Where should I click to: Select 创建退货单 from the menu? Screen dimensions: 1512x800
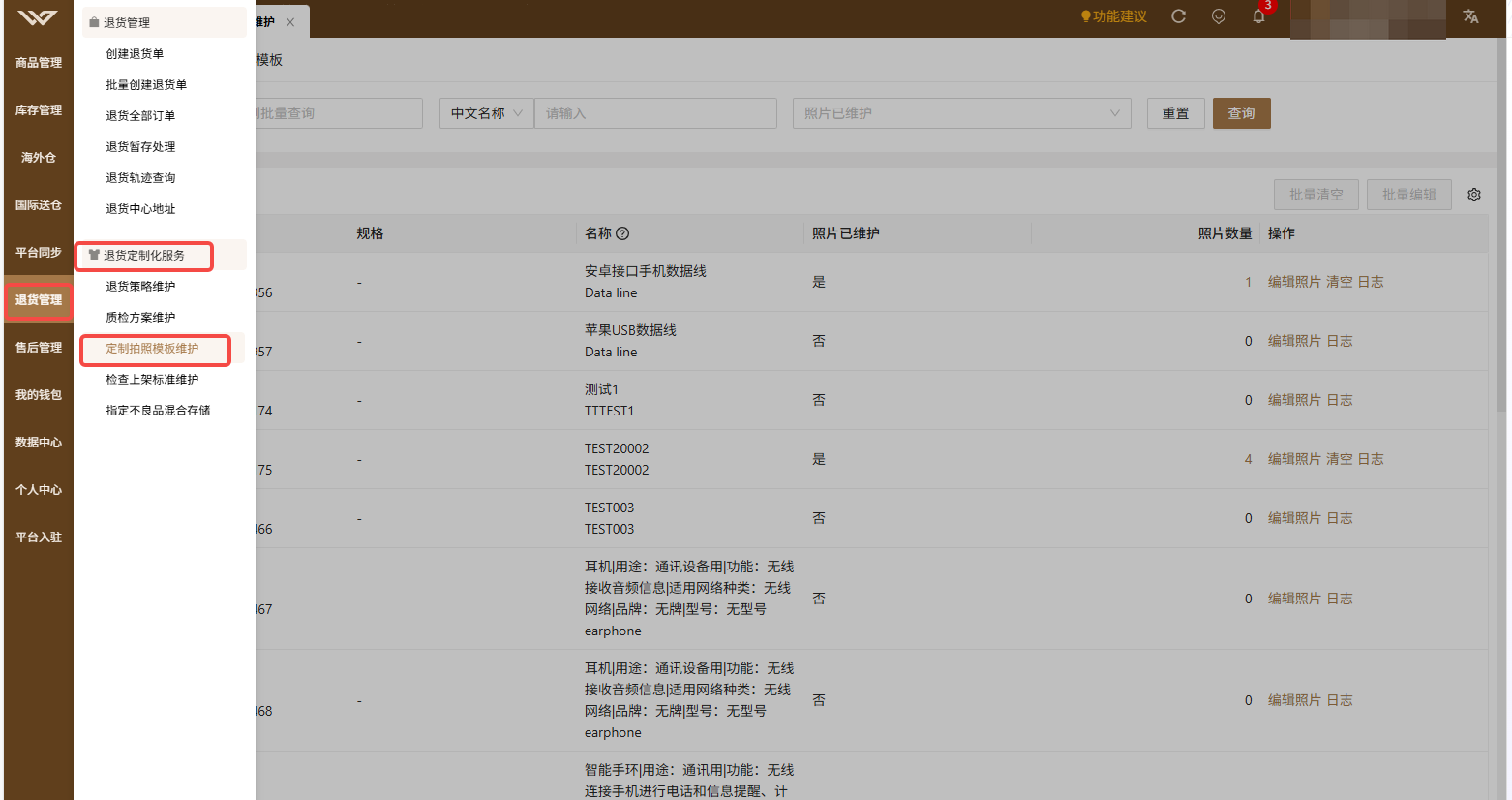(x=135, y=54)
